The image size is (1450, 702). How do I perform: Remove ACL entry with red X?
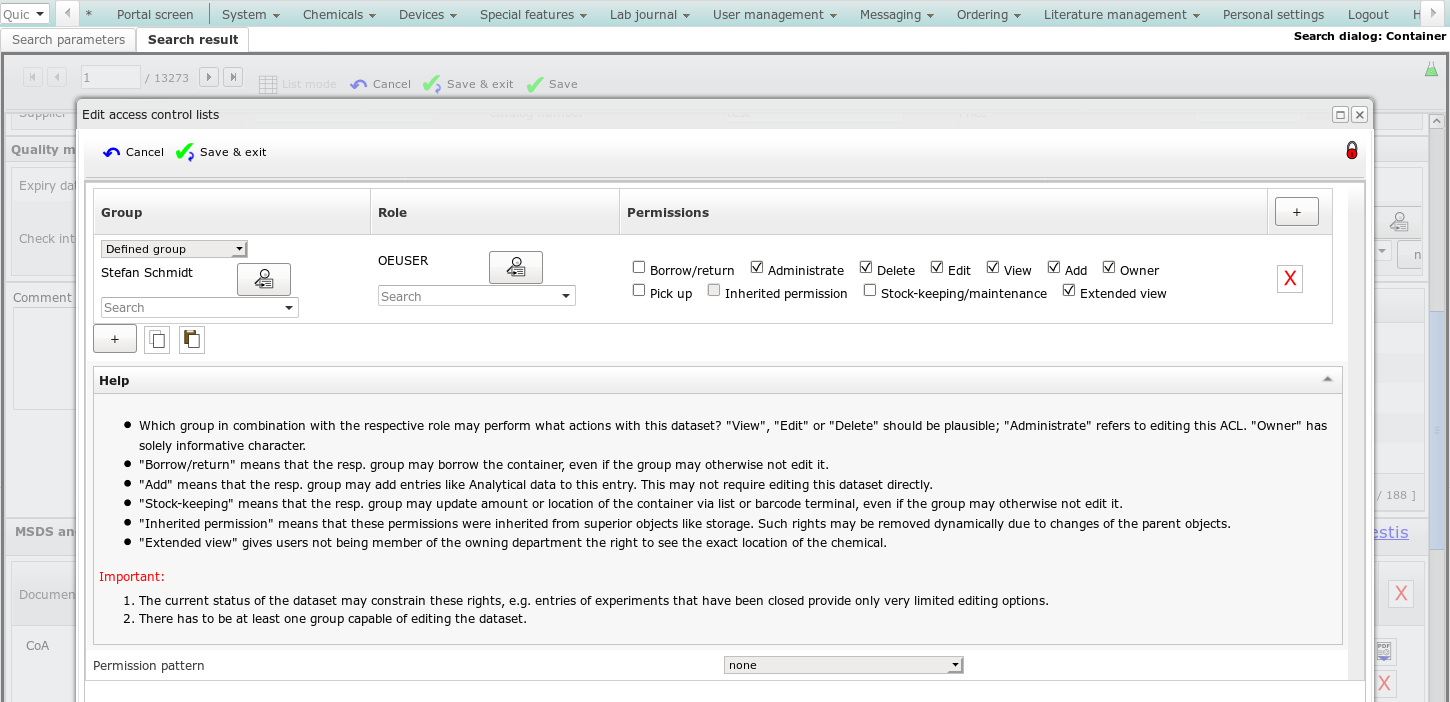(x=1289, y=279)
